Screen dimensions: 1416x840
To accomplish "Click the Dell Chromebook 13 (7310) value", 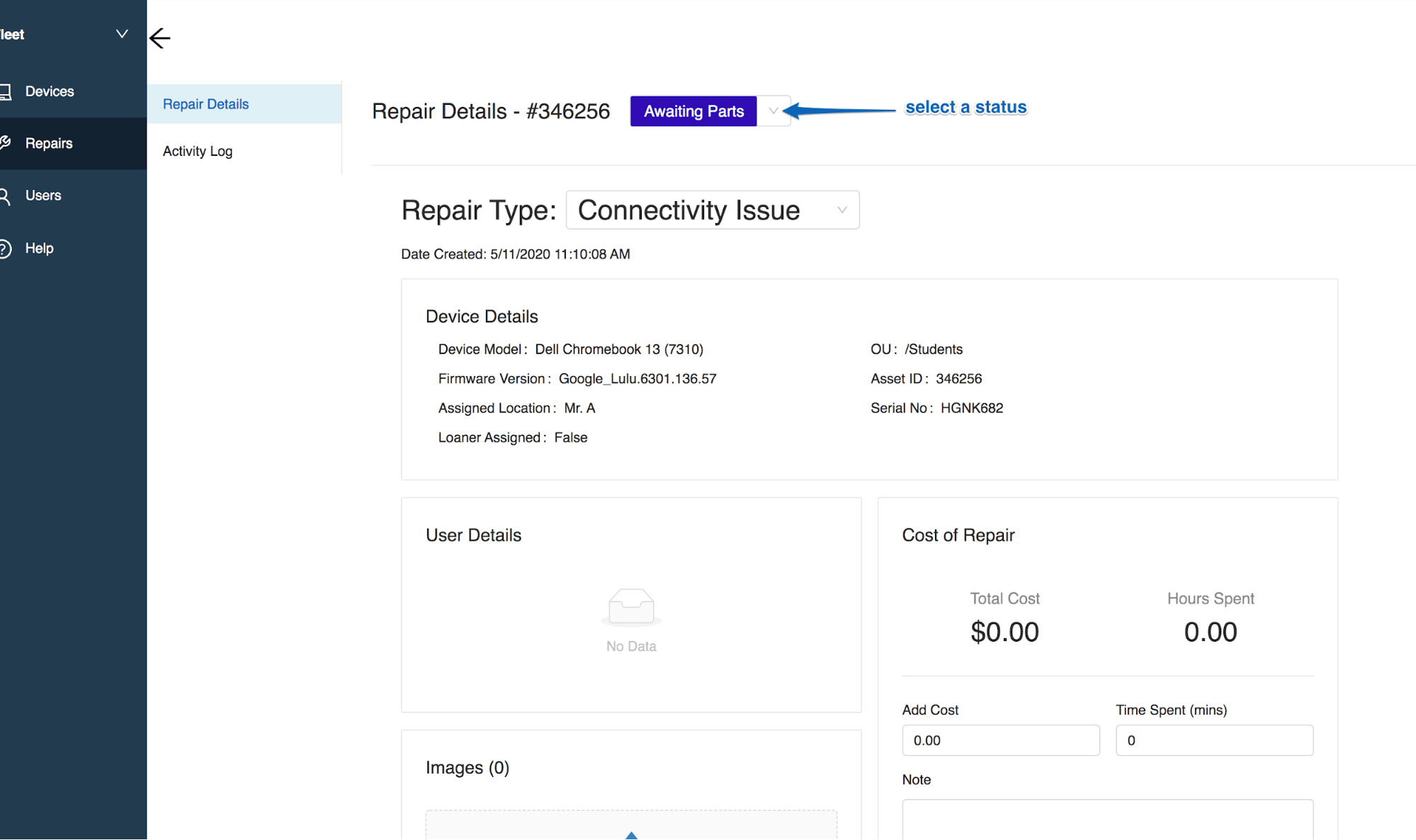I will (x=619, y=349).
